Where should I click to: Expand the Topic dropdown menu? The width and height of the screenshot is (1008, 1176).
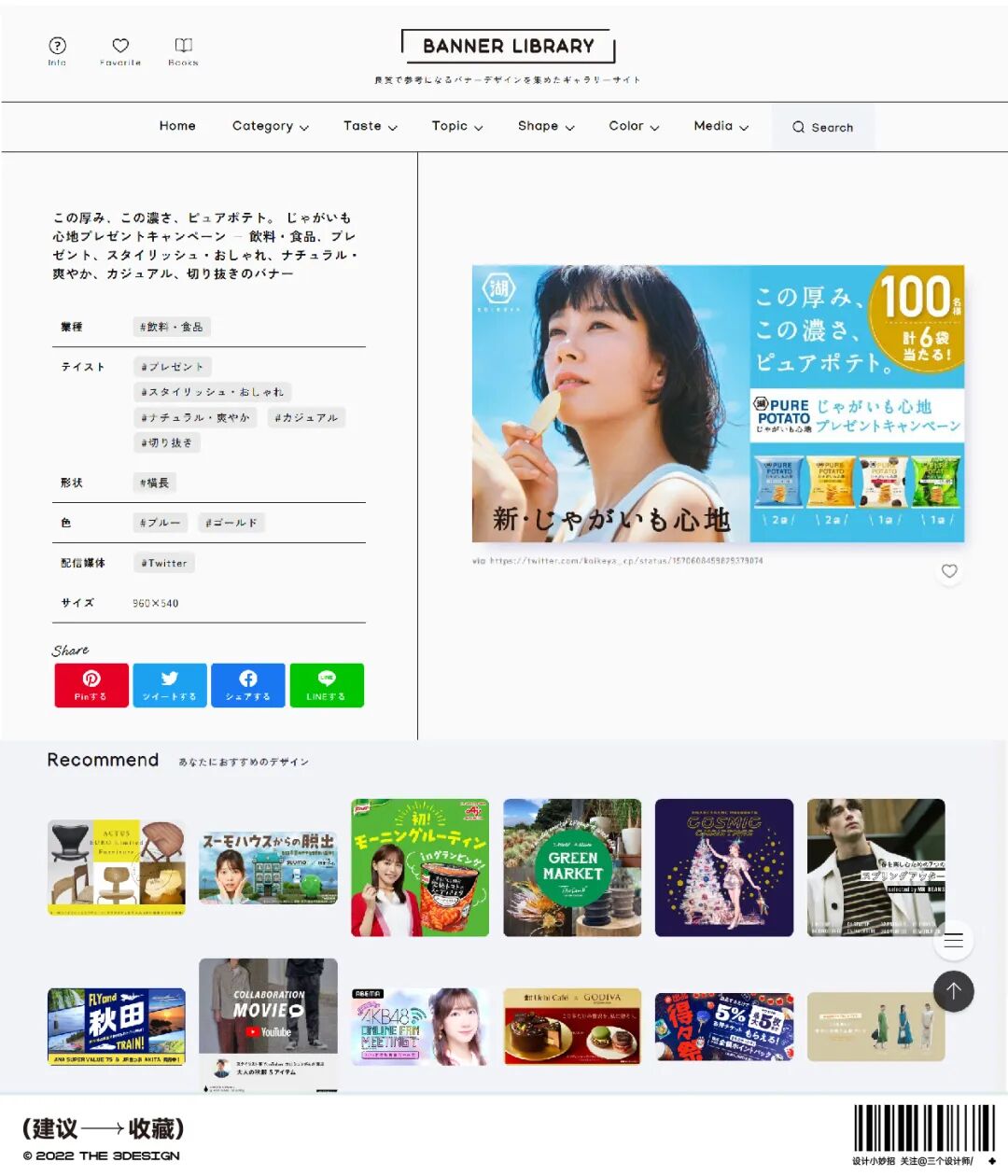[457, 126]
